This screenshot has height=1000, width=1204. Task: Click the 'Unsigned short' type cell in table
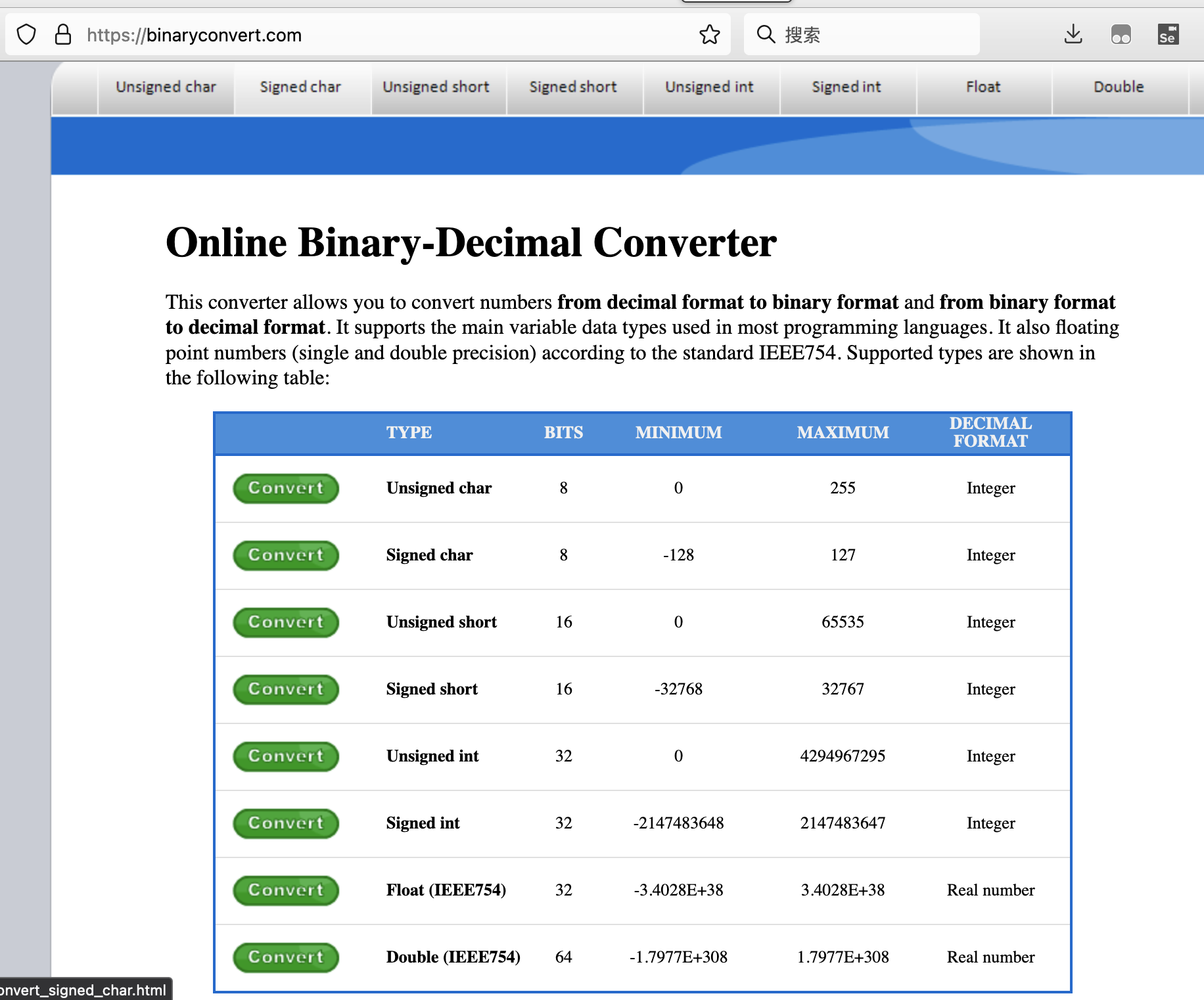442,622
